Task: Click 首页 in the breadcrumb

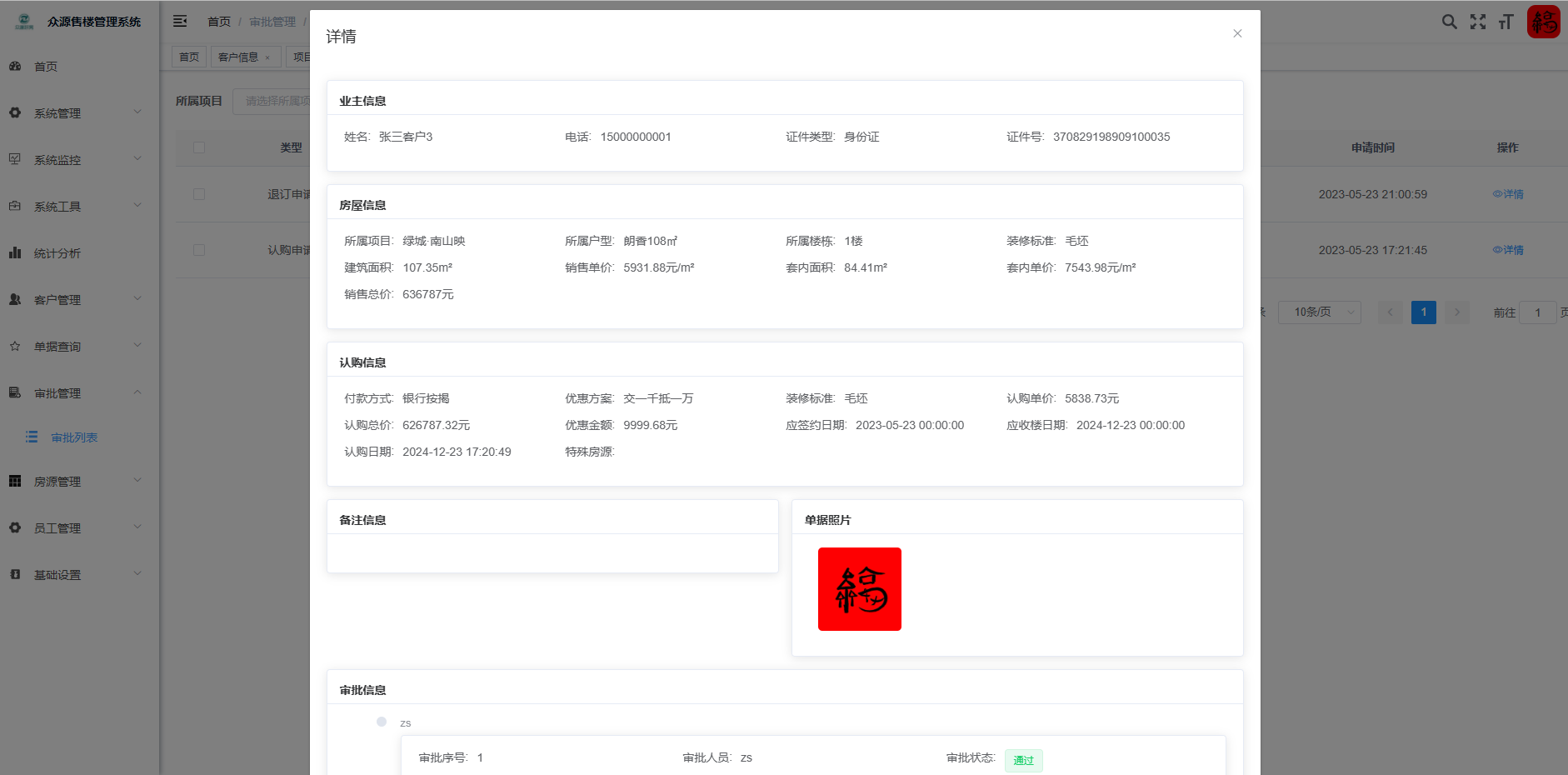Action: point(219,22)
